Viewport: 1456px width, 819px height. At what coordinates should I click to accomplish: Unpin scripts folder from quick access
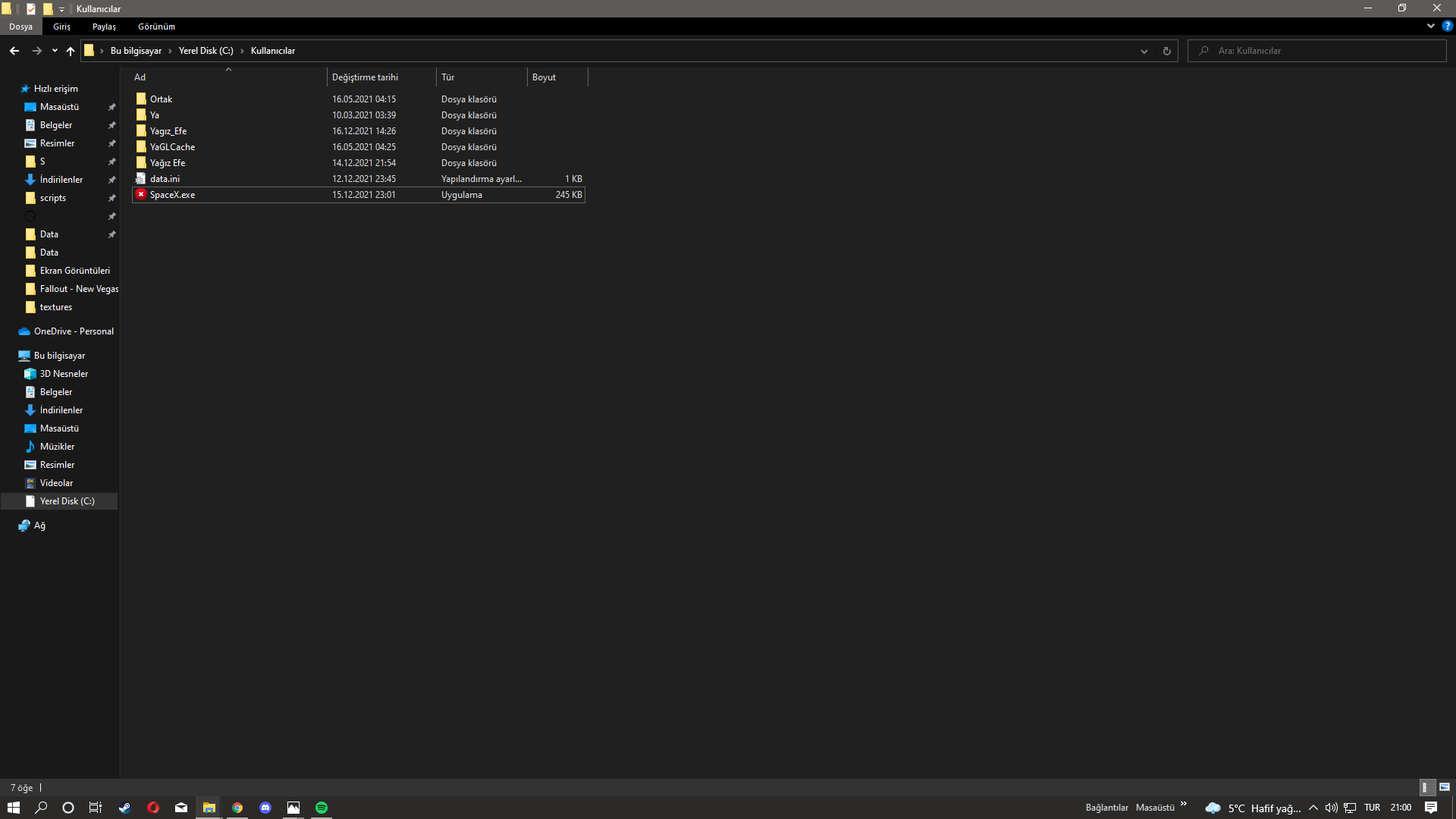tap(111, 198)
